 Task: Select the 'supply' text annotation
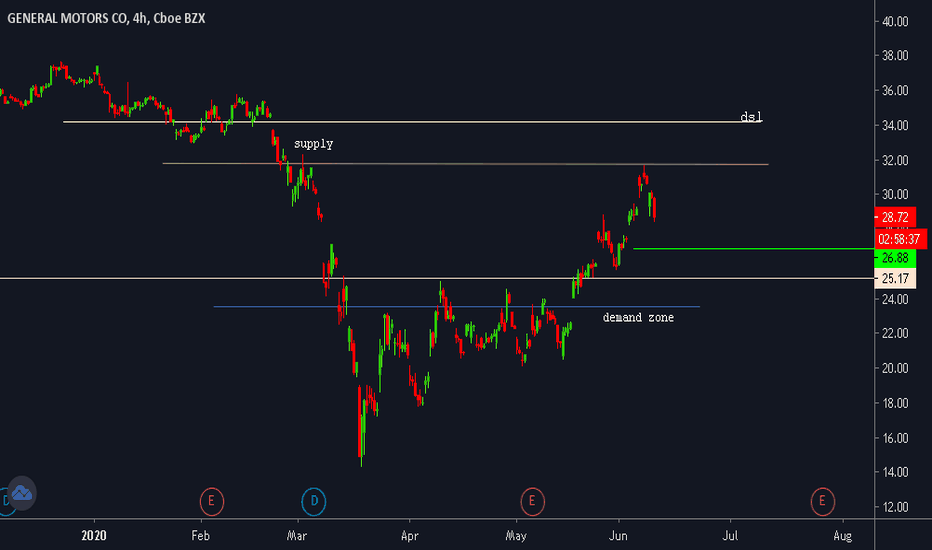313,144
